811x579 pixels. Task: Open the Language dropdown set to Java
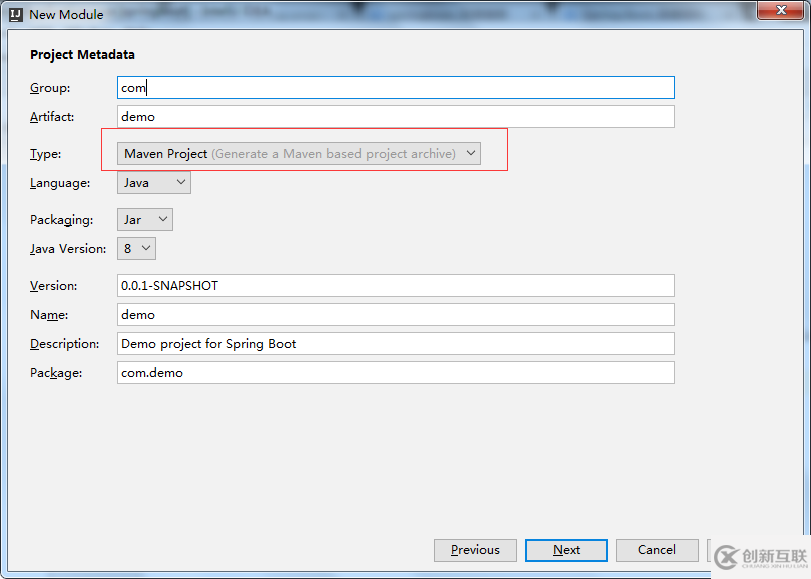pyautogui.click(x=154, y=183)
